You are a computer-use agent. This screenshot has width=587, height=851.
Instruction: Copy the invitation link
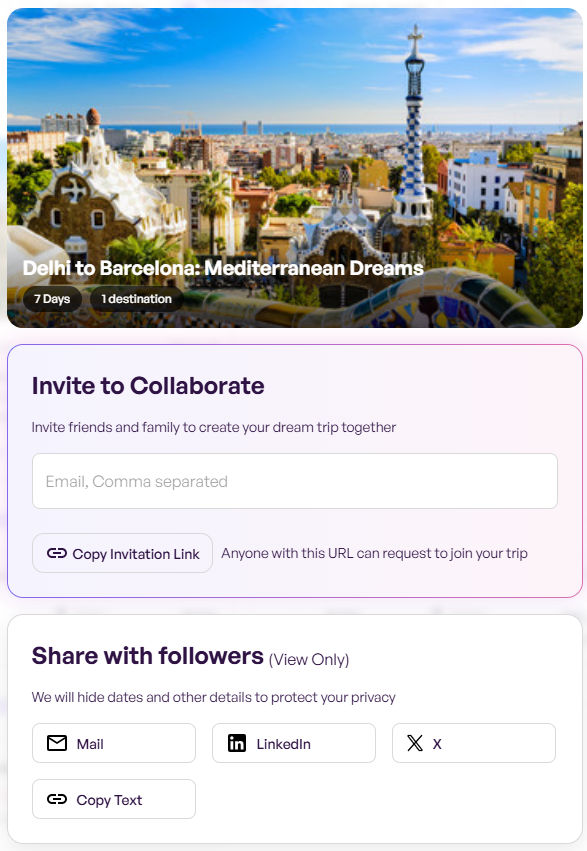click(x=122, y=553)
